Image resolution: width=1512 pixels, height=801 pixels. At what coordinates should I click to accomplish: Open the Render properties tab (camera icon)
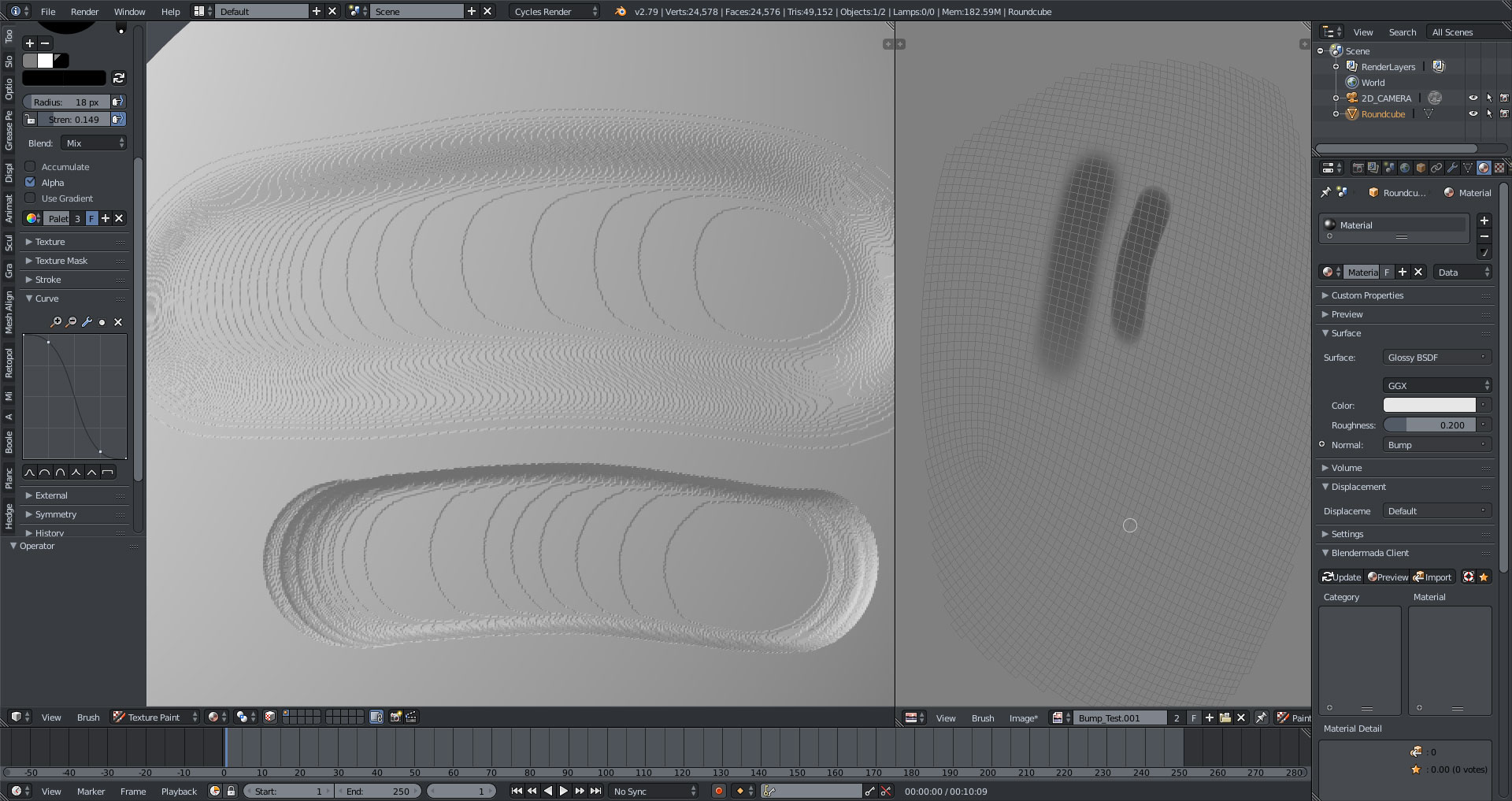click(x=1358, y=168)
